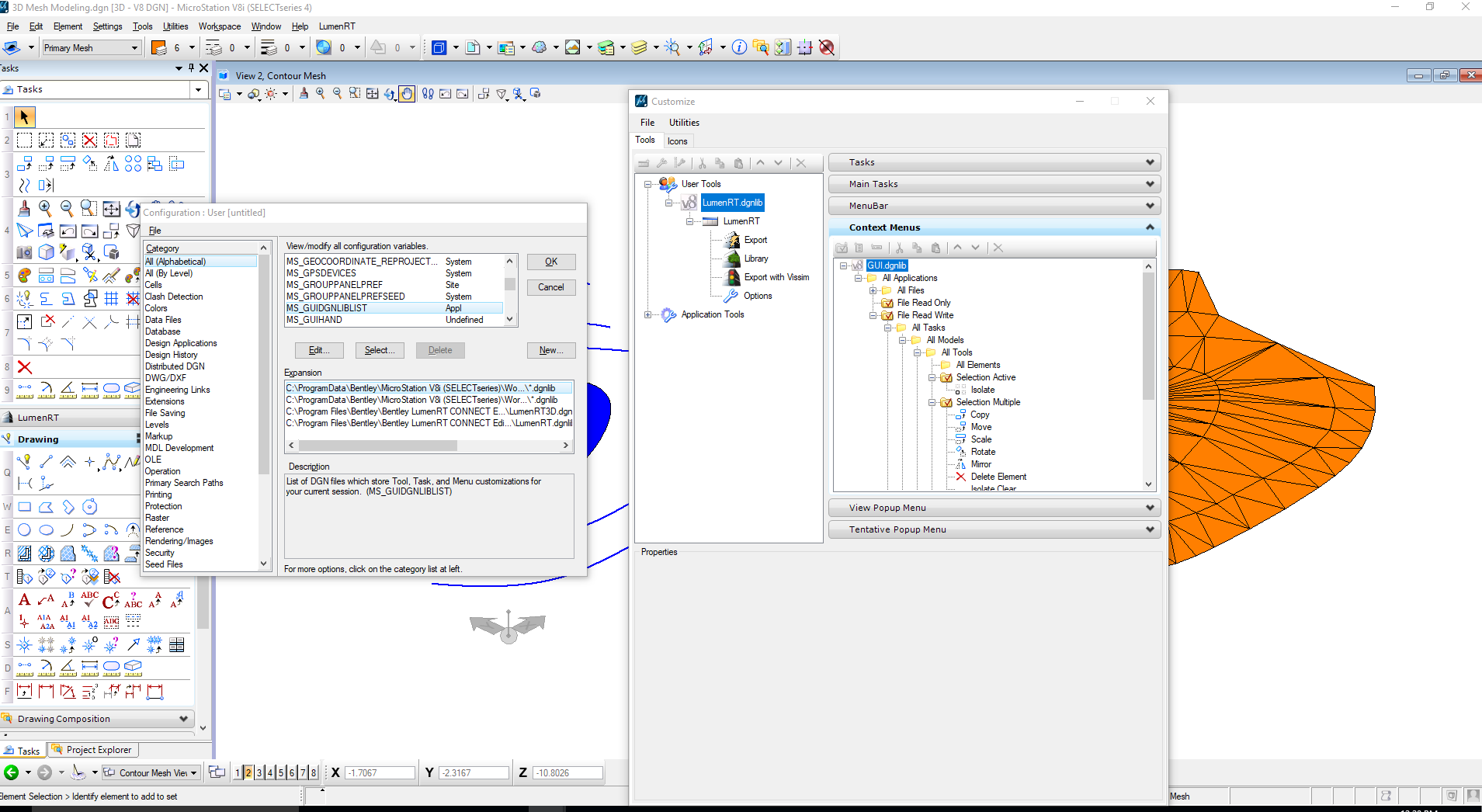Toggle view 8 in the view toggles bar
This screenshot has height=812, width=1482.
(314, 772)
